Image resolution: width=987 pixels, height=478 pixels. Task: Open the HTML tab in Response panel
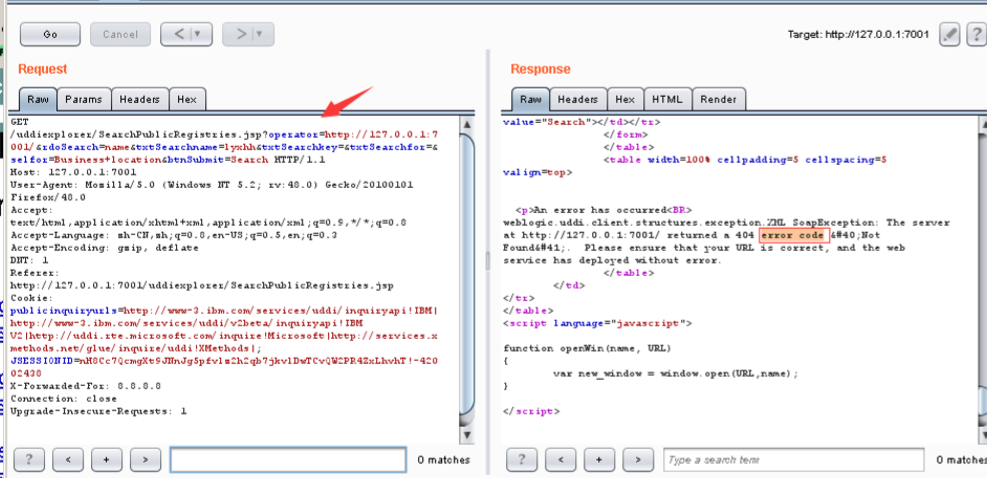(x=667, y=100)
